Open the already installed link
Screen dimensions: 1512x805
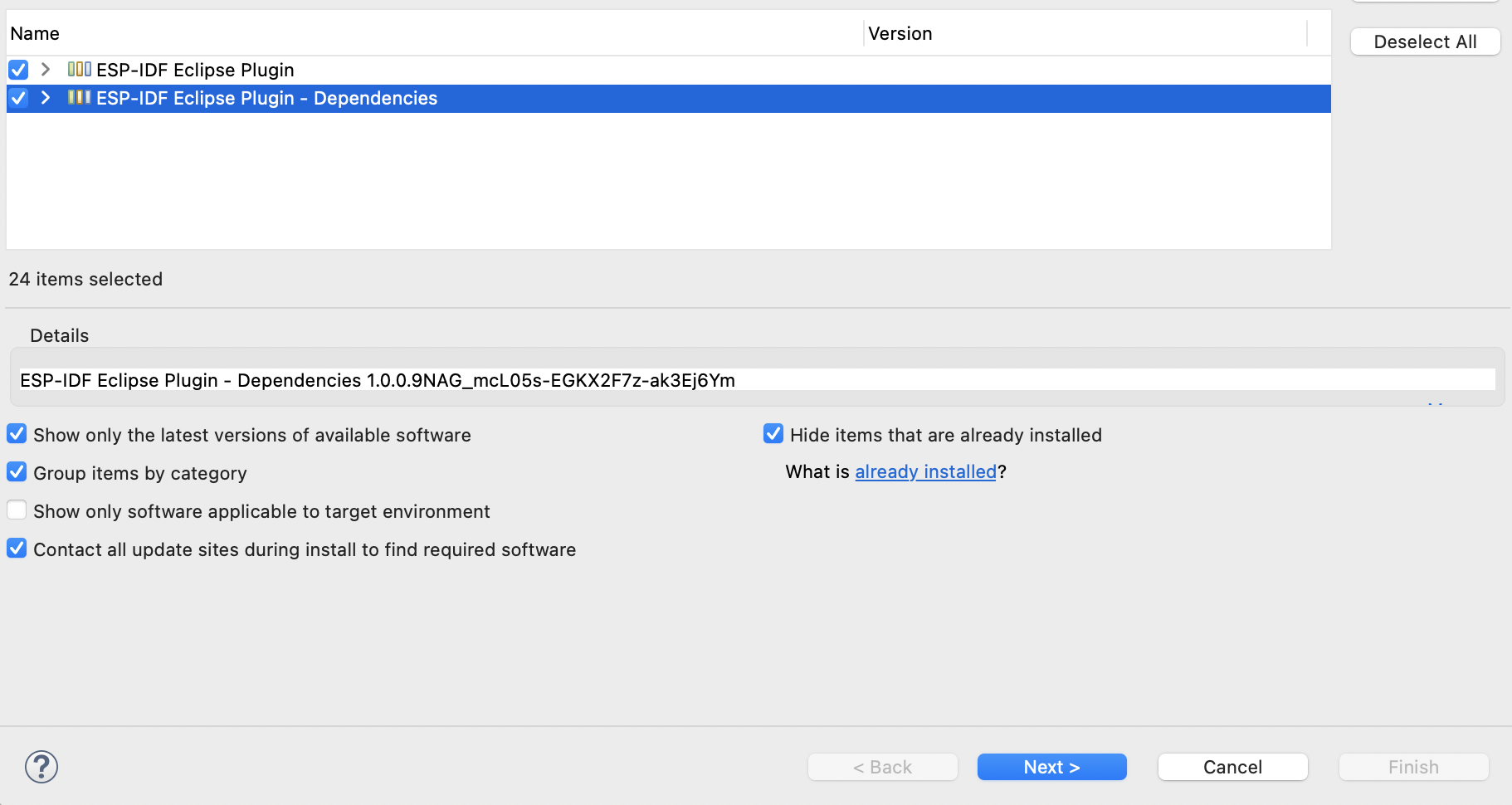(x=924, y=471)
